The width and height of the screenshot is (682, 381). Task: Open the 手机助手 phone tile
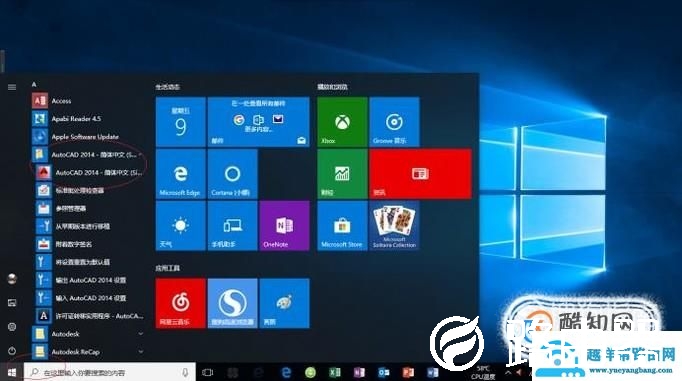click(232, 226)
